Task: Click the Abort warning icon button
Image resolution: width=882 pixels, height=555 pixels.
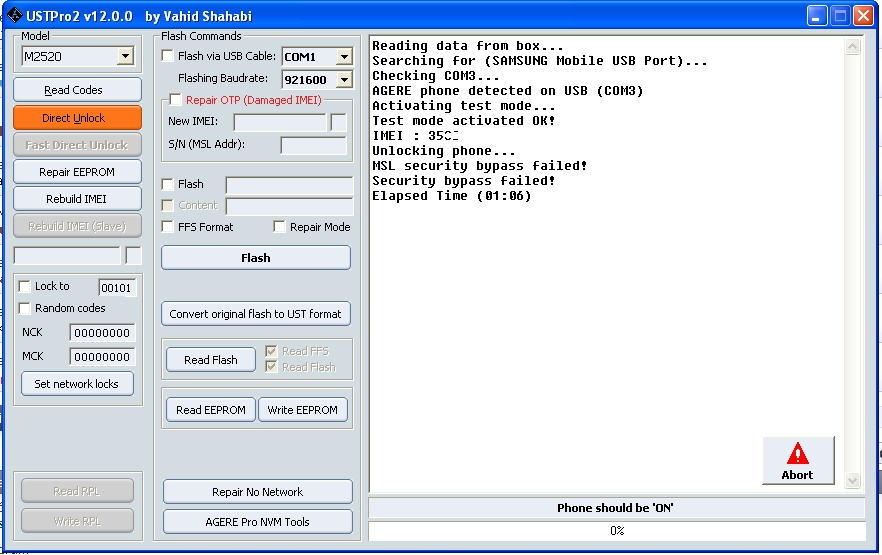Action: [x=797, y=461]
